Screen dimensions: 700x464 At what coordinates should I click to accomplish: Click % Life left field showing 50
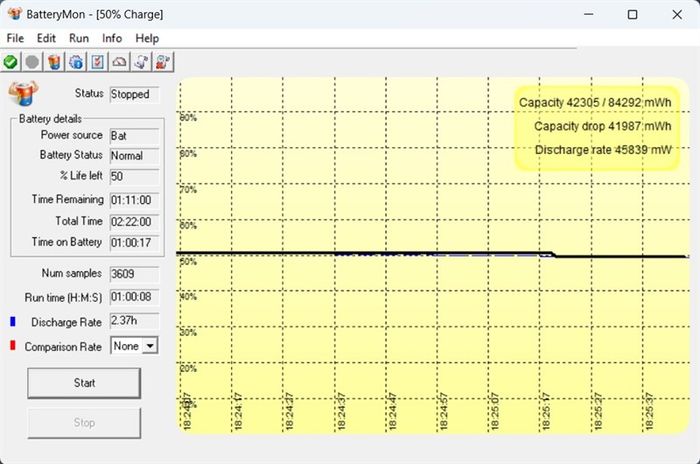coord(134,176)
